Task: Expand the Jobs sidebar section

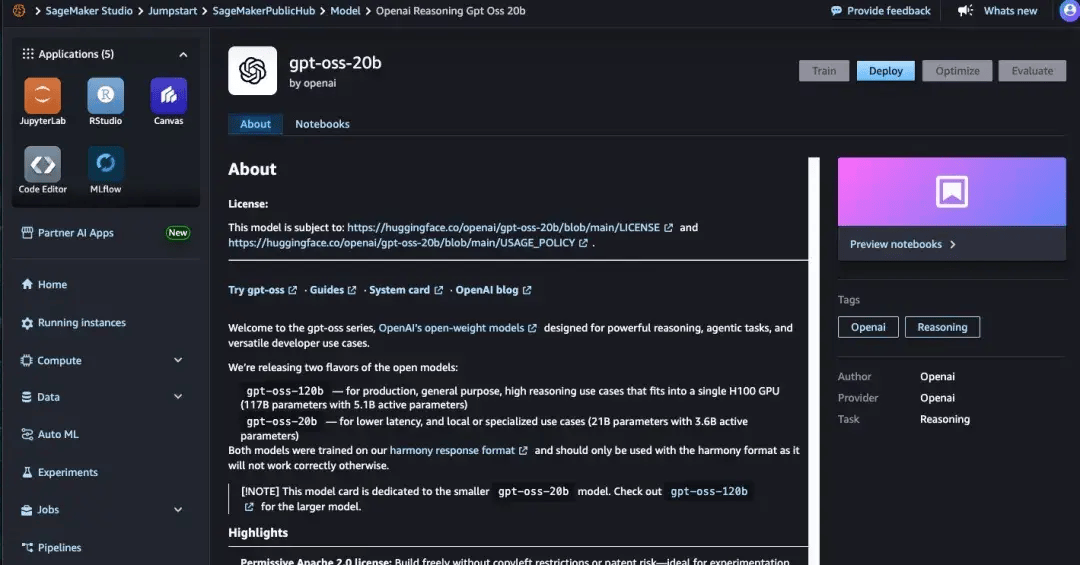Action: [178, 510]
